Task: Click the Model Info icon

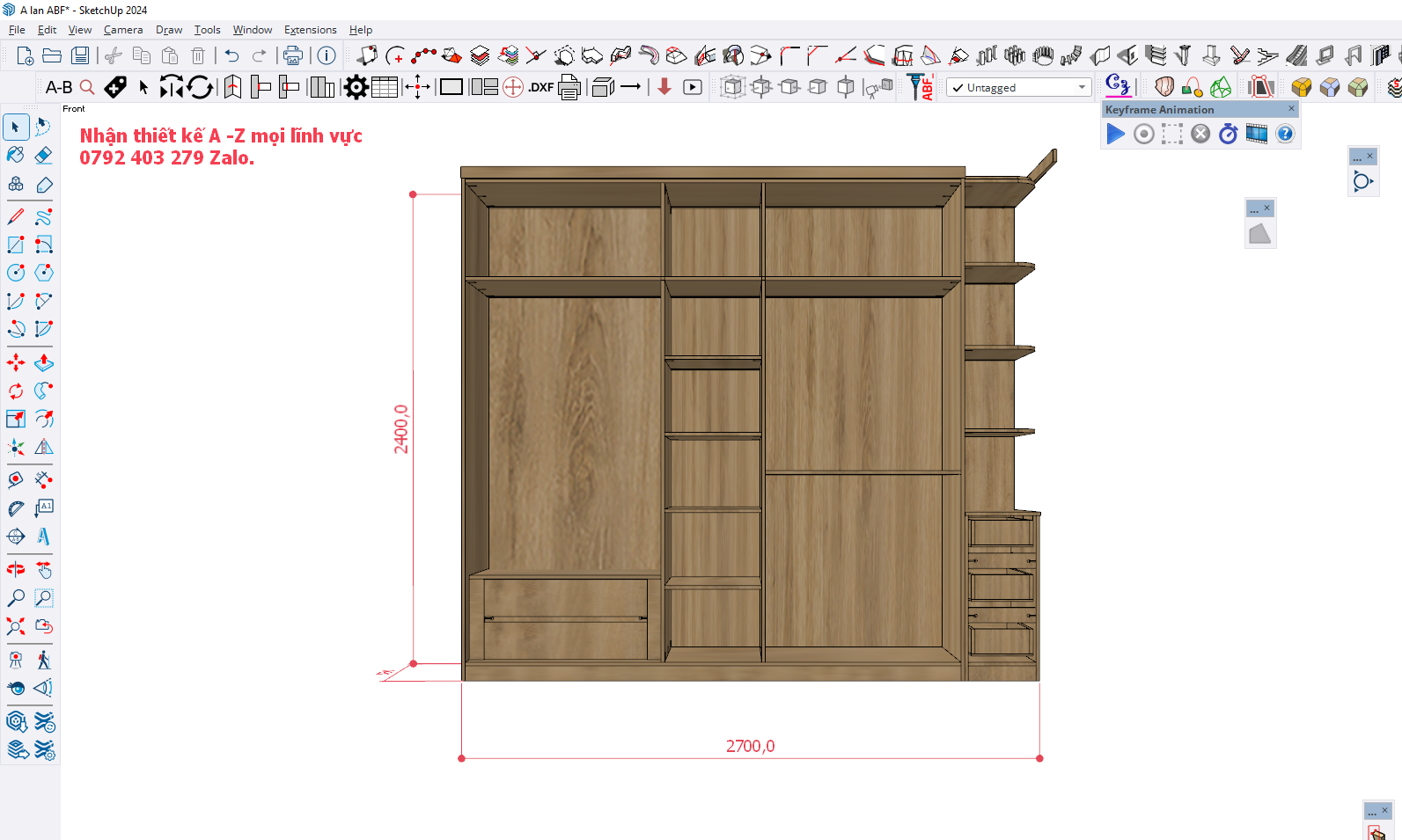Action: coord(327,55)
